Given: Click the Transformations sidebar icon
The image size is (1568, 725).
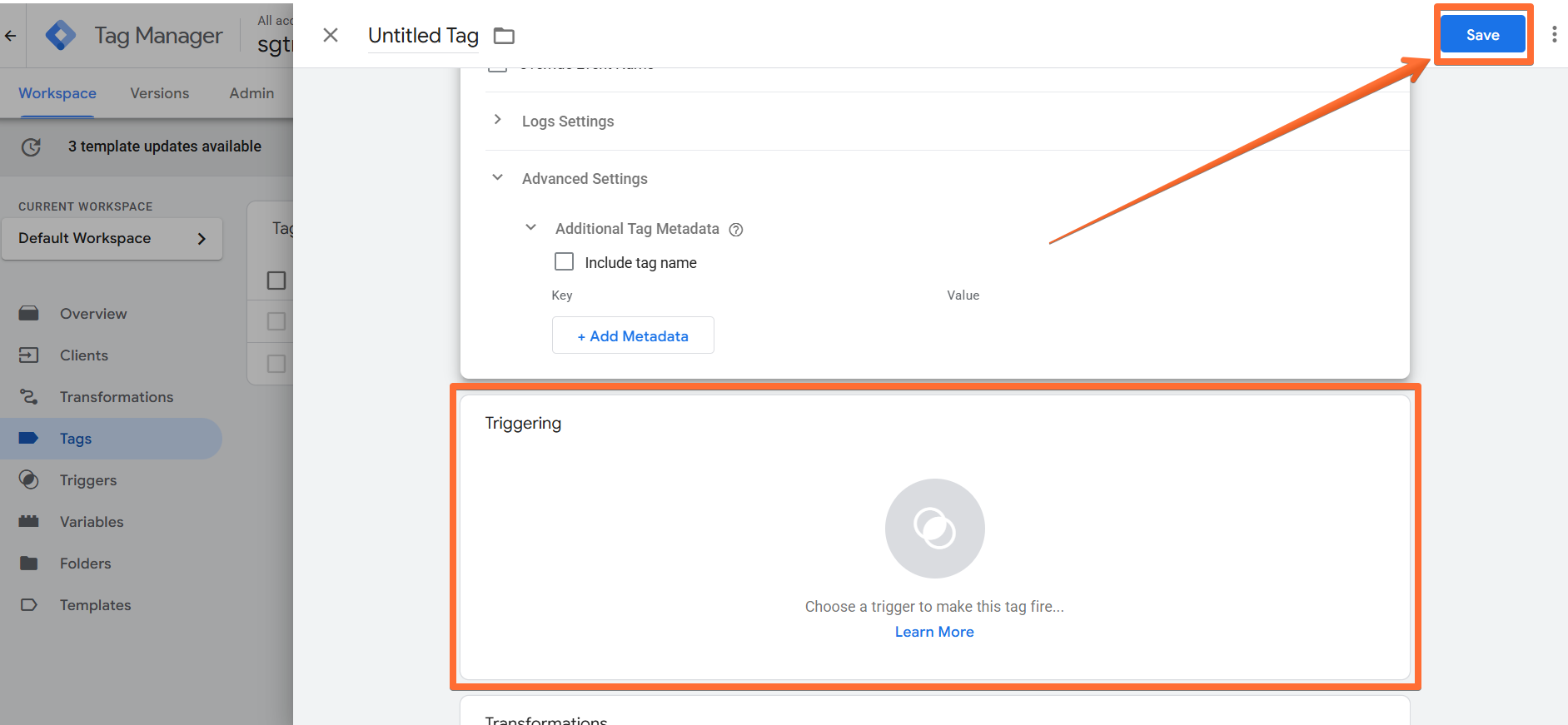Looking at the screenshot, I should click(28, 396).
